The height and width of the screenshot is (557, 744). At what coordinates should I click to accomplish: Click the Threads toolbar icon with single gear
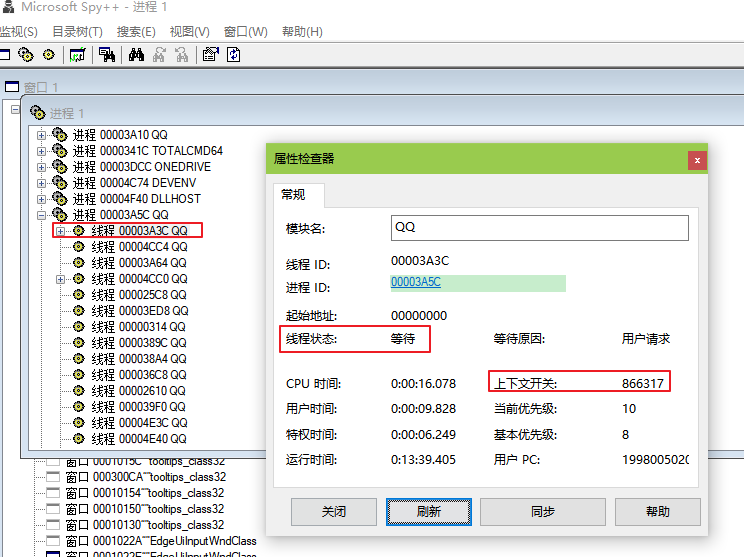coord(48,55)
